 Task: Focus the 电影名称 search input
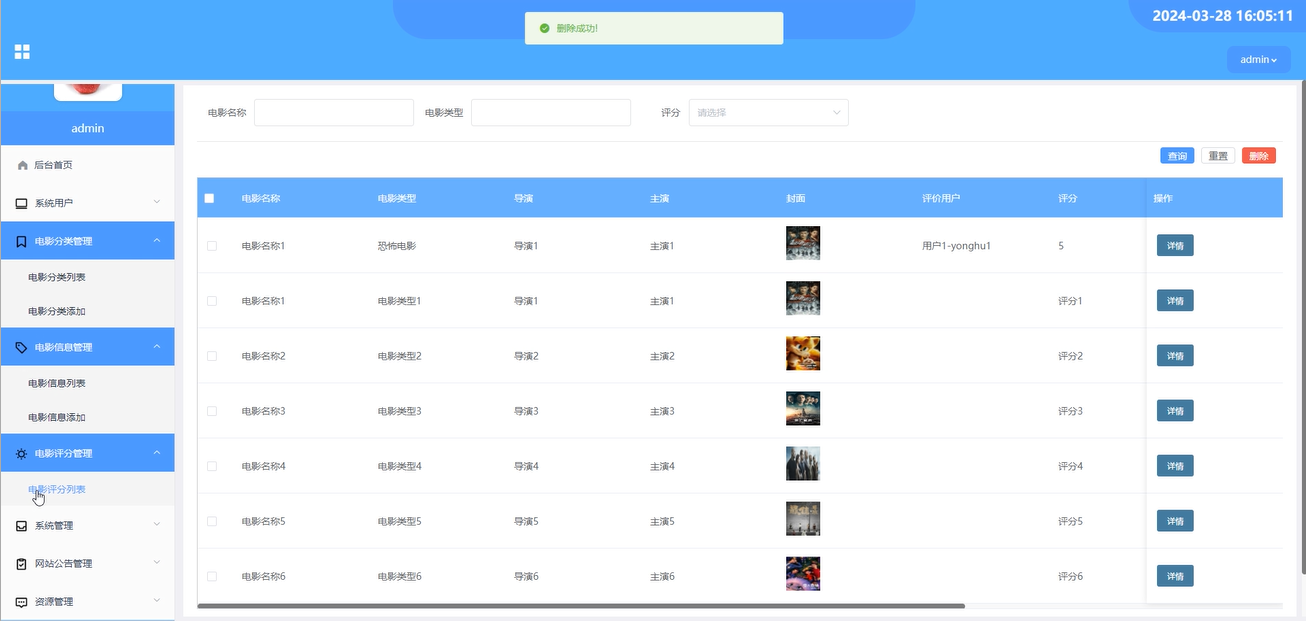click(x=334, y=113)
